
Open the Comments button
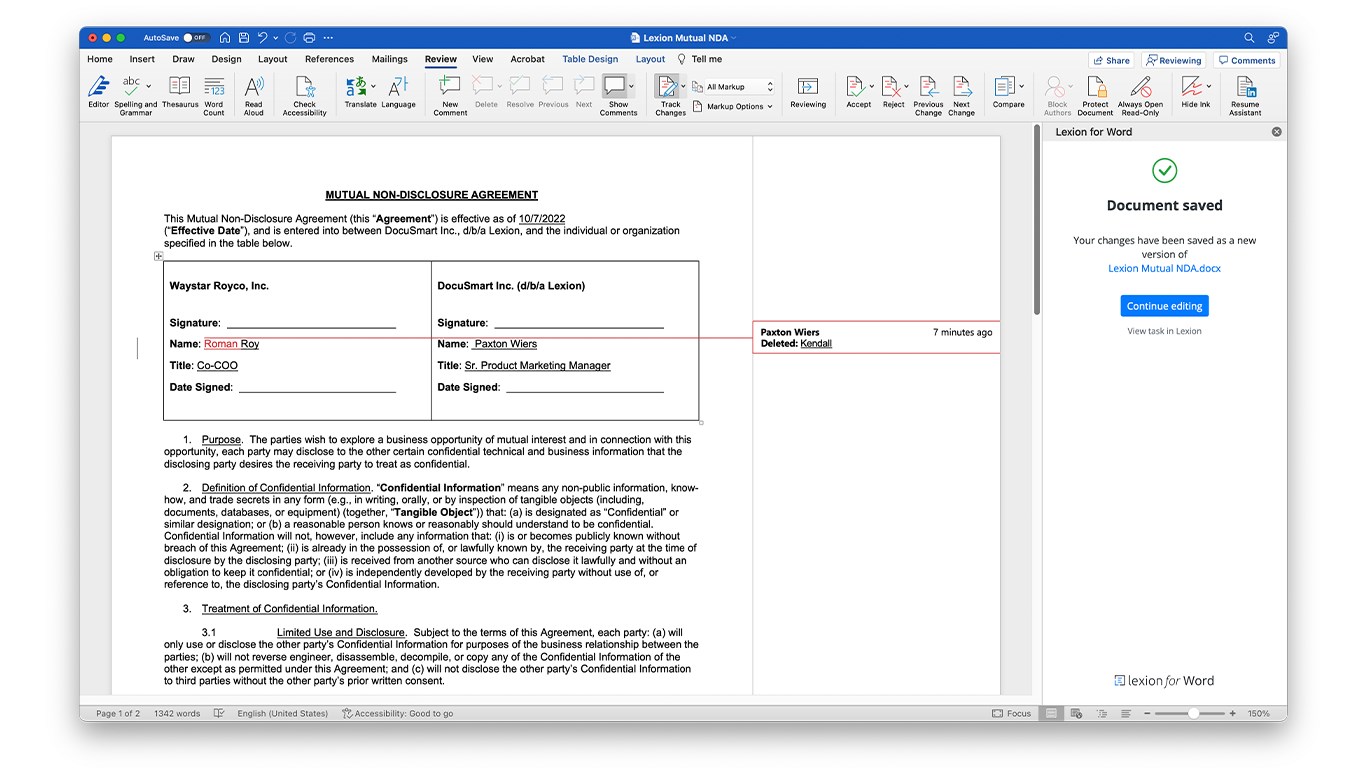(x=1247, y=60)
